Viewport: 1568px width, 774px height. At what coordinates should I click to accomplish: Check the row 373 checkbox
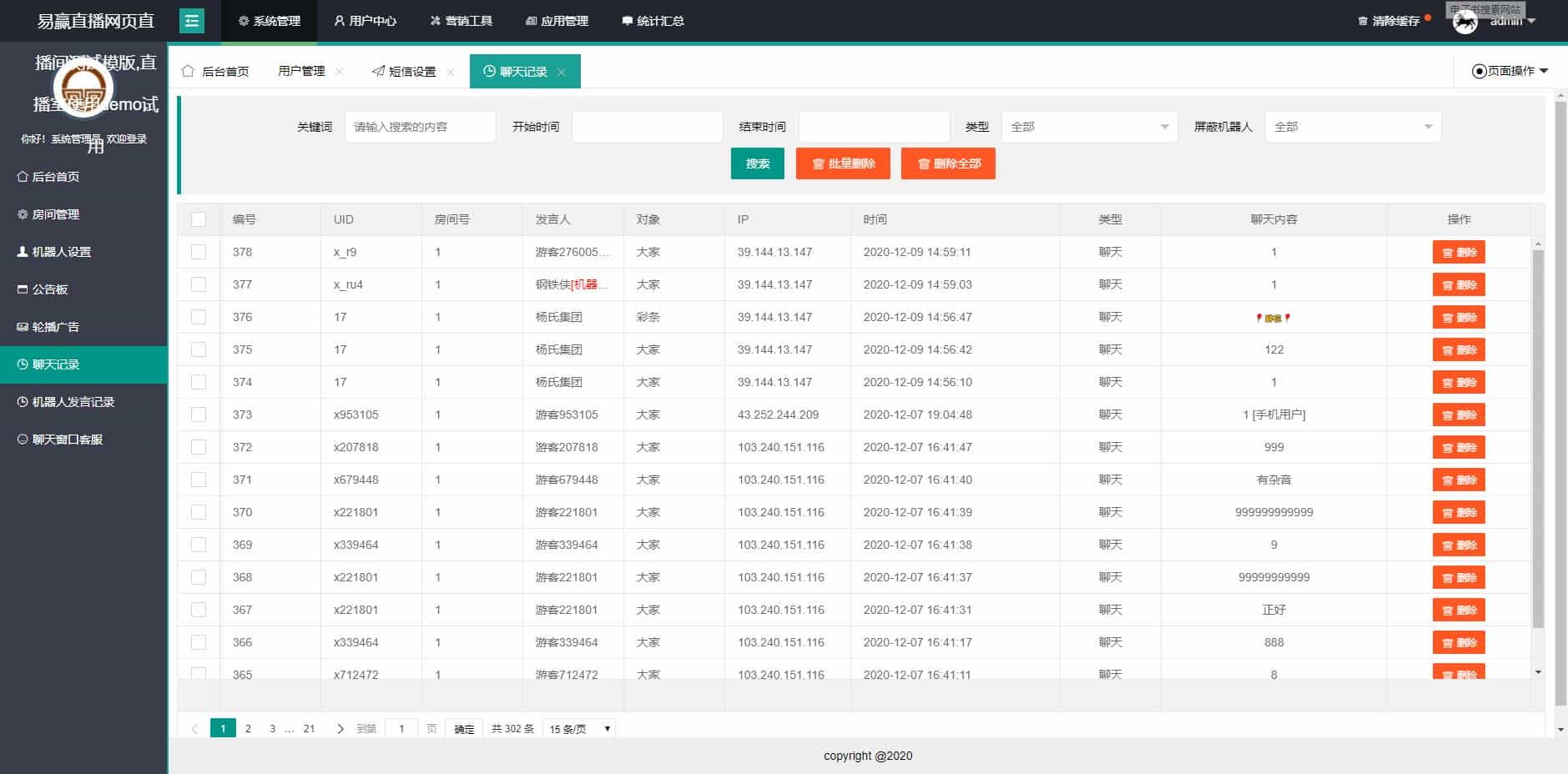pyautogui.click(x=199, y=415)
